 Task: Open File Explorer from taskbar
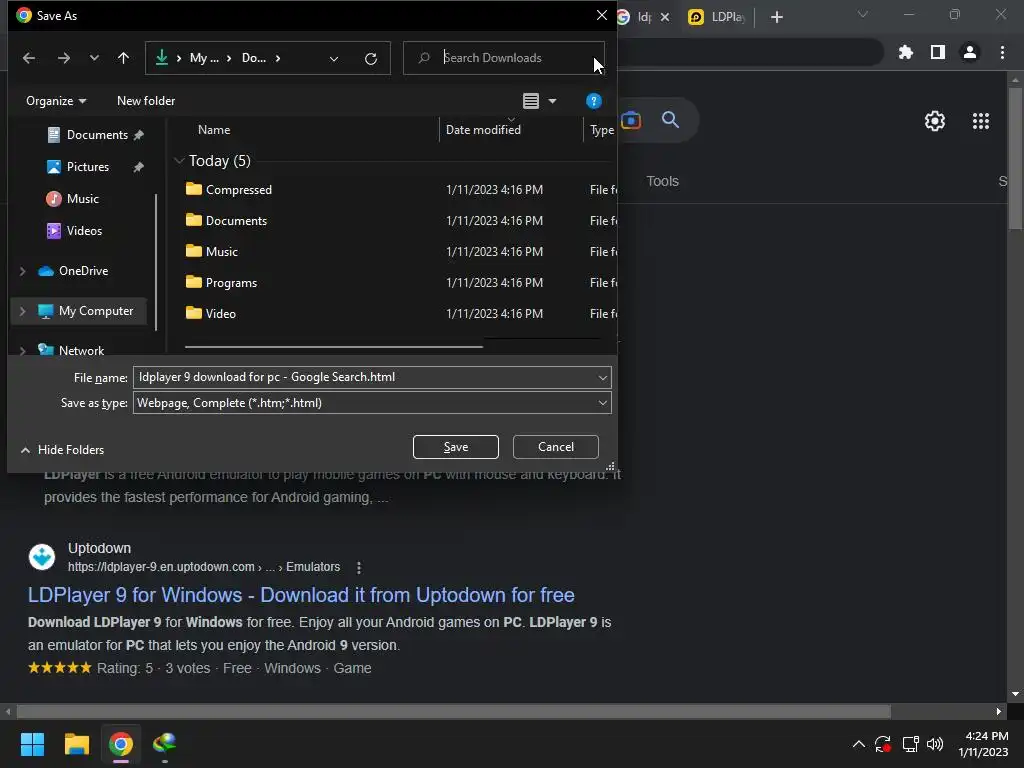click(76, 744)
